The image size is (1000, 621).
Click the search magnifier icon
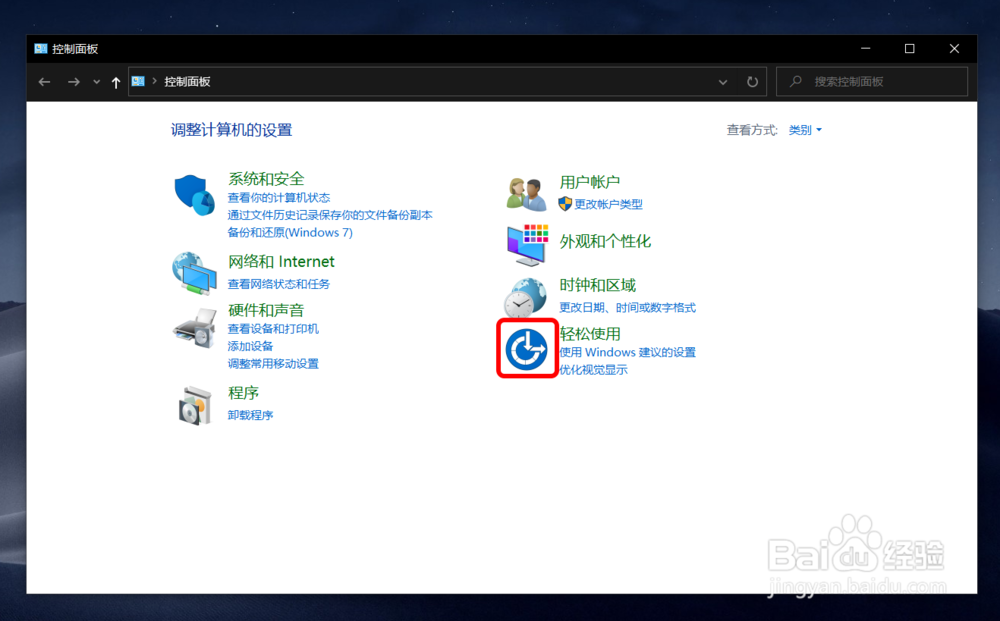pyautogui.click(x=795, y=82)
